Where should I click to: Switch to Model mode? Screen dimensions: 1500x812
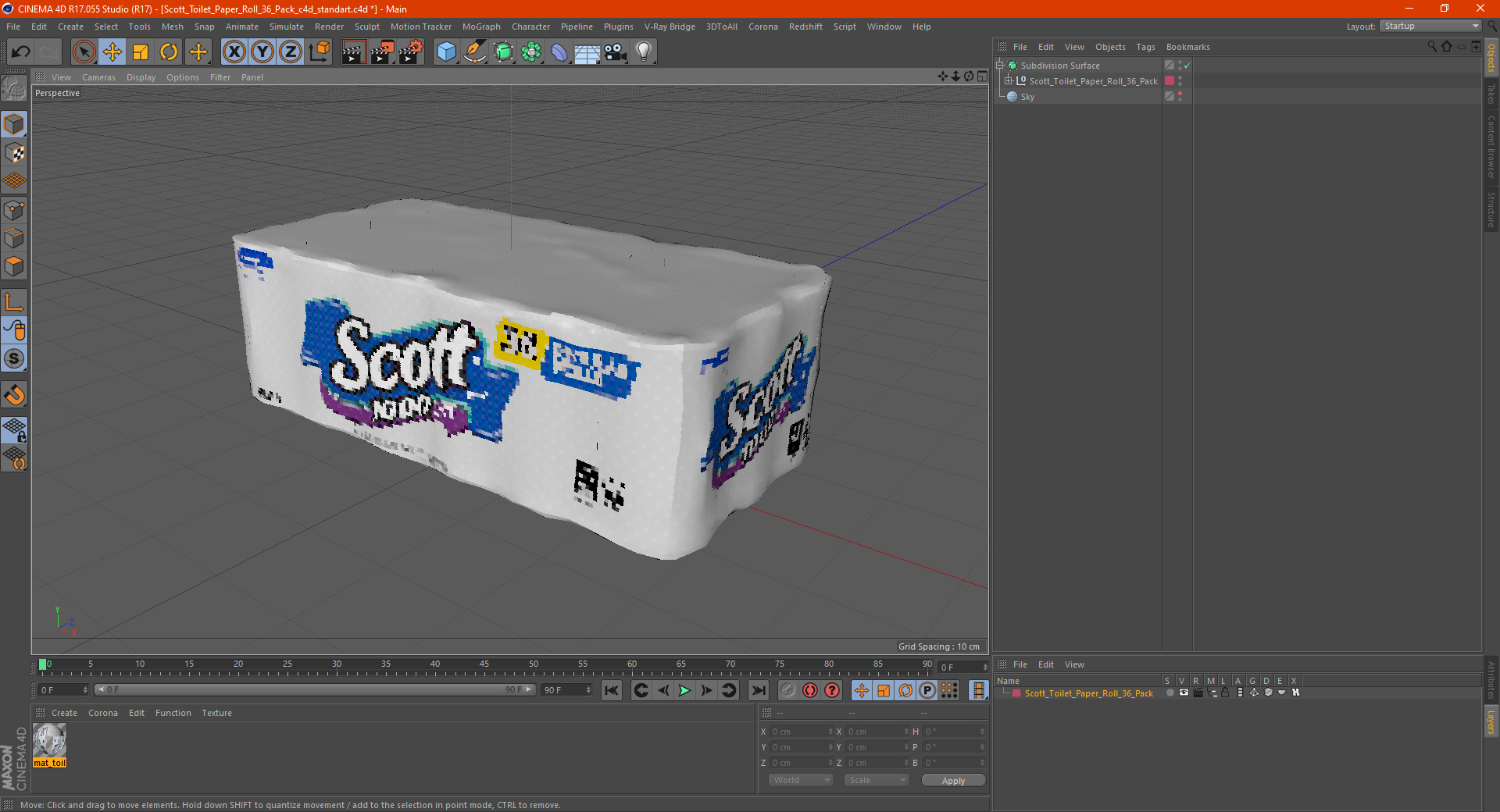(x=14, y=124)
